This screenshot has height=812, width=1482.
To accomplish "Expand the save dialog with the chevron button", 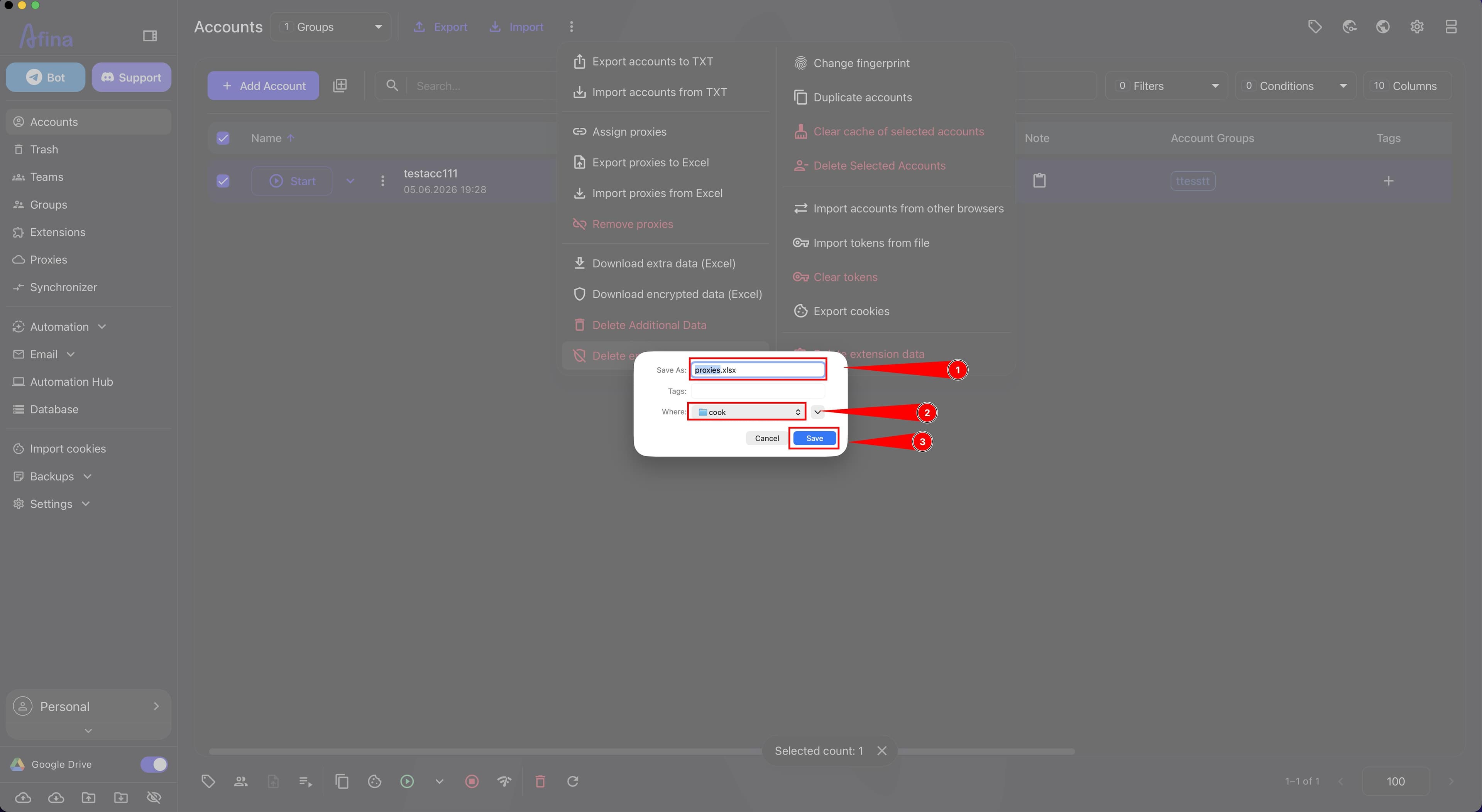I will point(817,412).
